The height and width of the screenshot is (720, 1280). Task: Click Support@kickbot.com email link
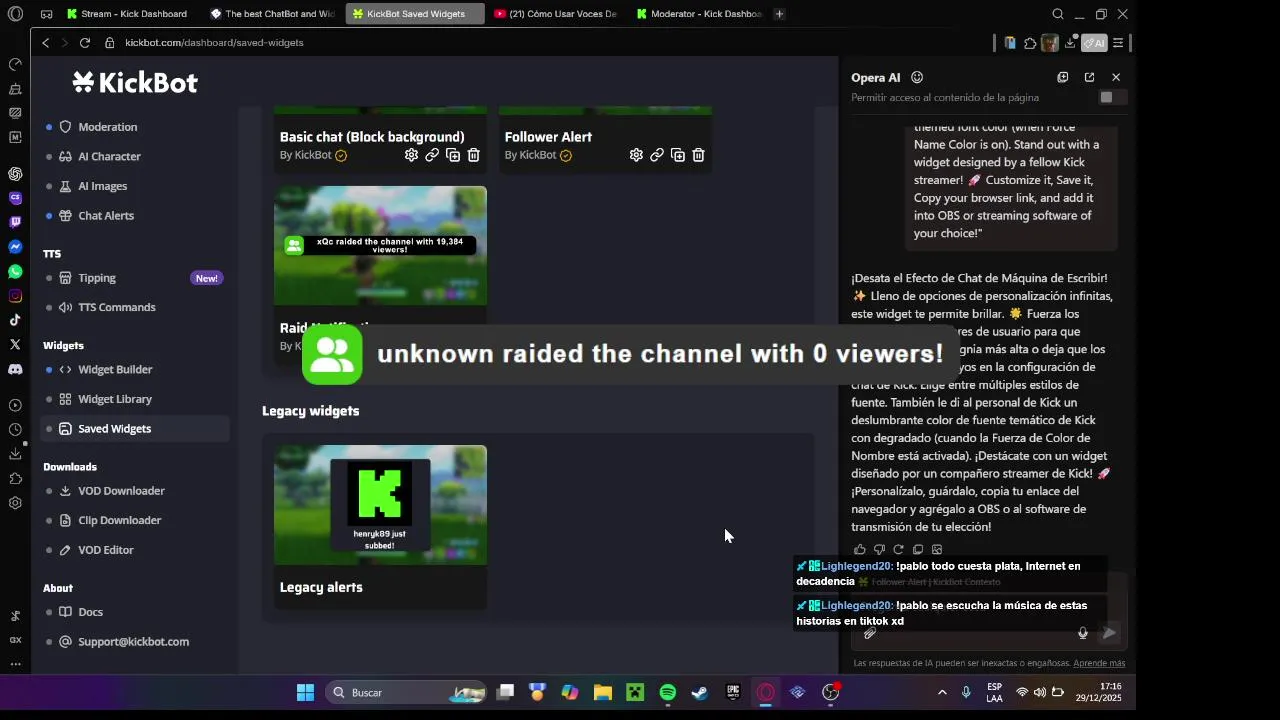(x=135, y=641)
